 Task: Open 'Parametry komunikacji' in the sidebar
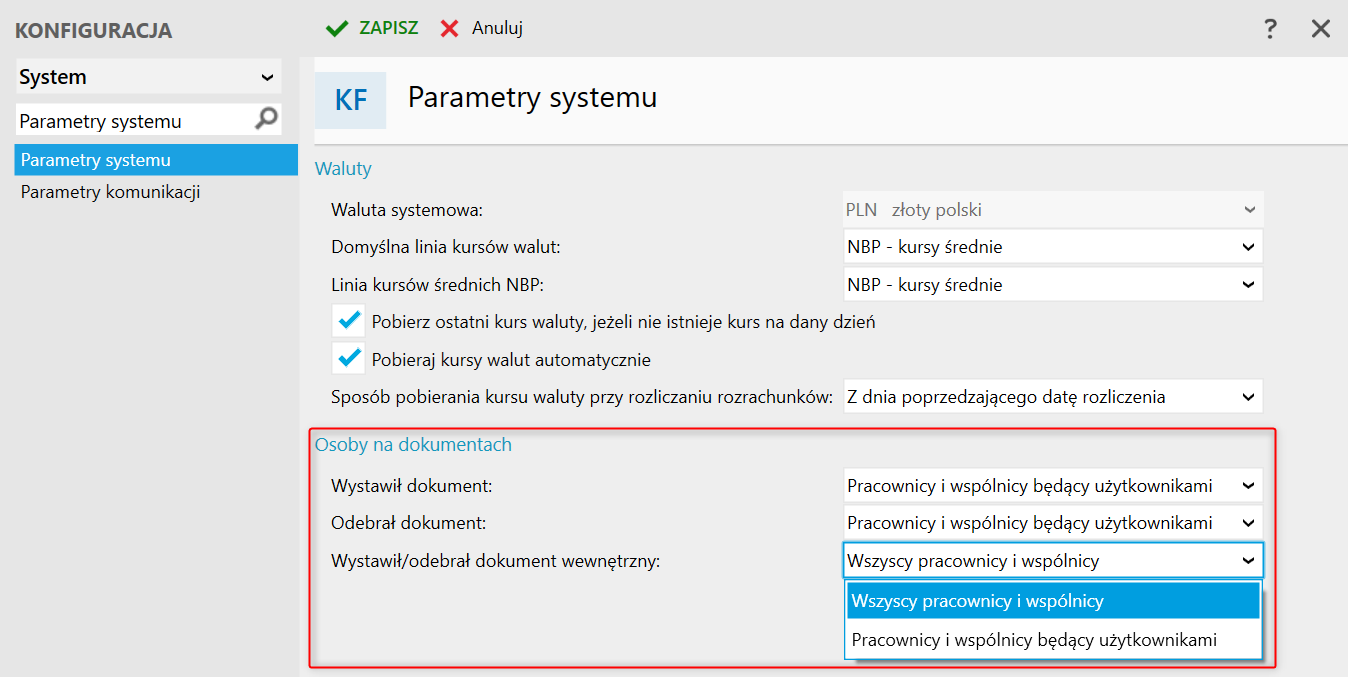click(110, 192)
